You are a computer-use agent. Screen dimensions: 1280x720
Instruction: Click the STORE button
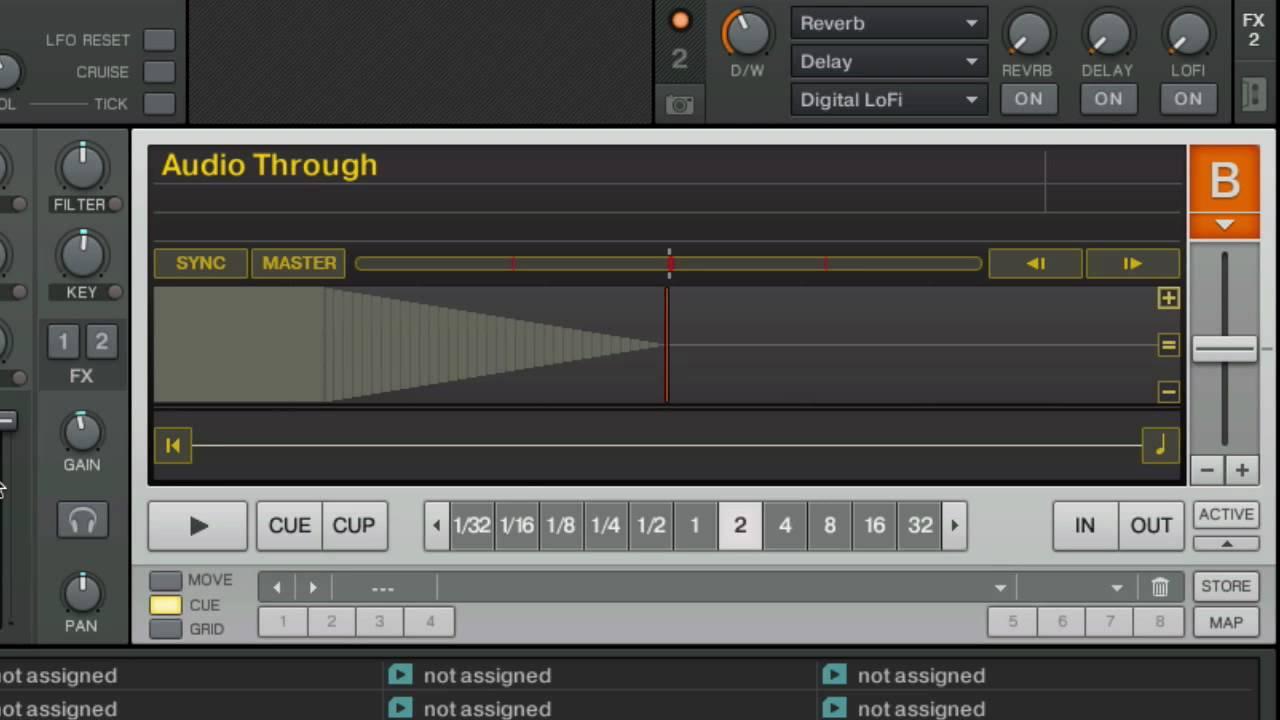1226,587
